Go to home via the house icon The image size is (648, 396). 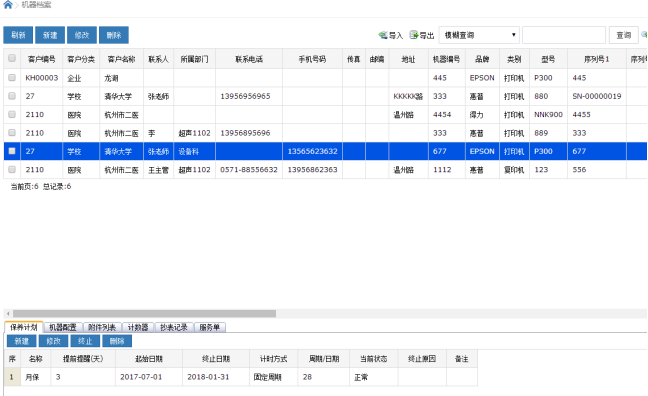7,5
